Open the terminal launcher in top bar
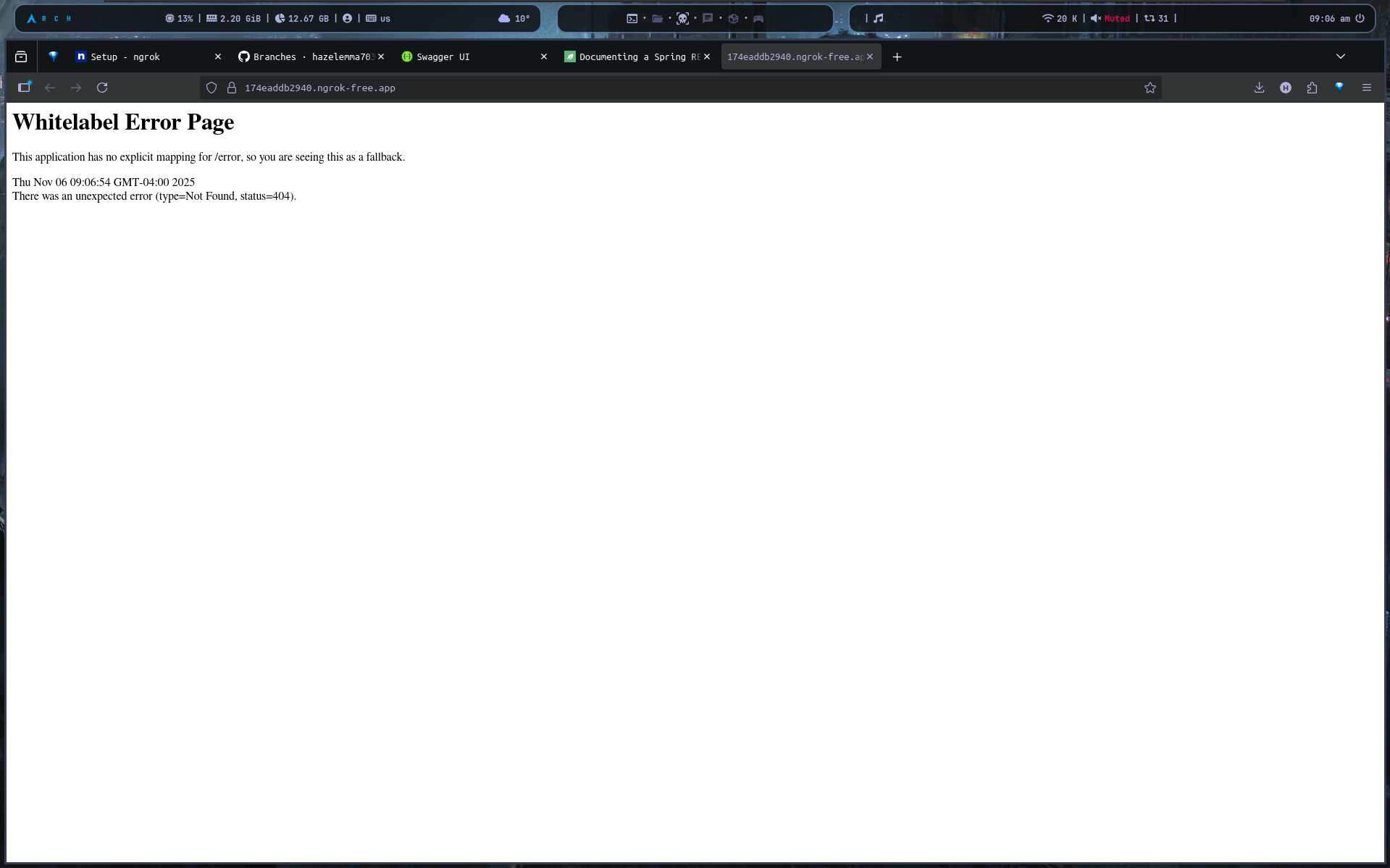Viewport: 1390px width, 868px height. tap(632, 19)
